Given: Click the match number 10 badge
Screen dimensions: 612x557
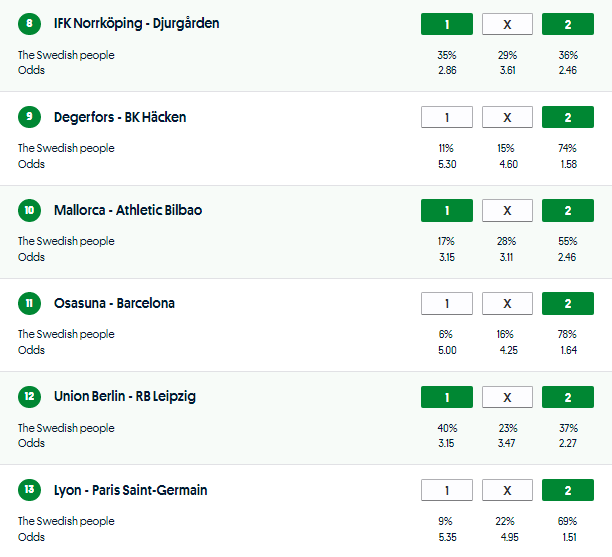Looking at the screenshot, I should tap(30, 211).
